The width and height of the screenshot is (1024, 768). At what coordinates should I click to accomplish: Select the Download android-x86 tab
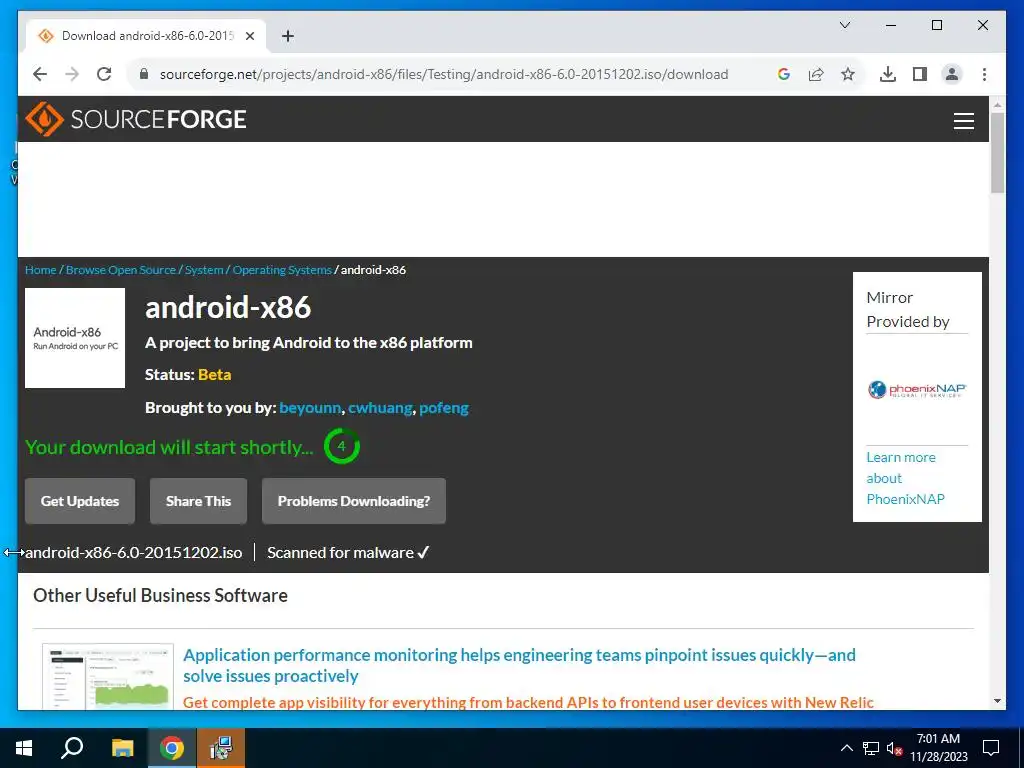[147, 36]
